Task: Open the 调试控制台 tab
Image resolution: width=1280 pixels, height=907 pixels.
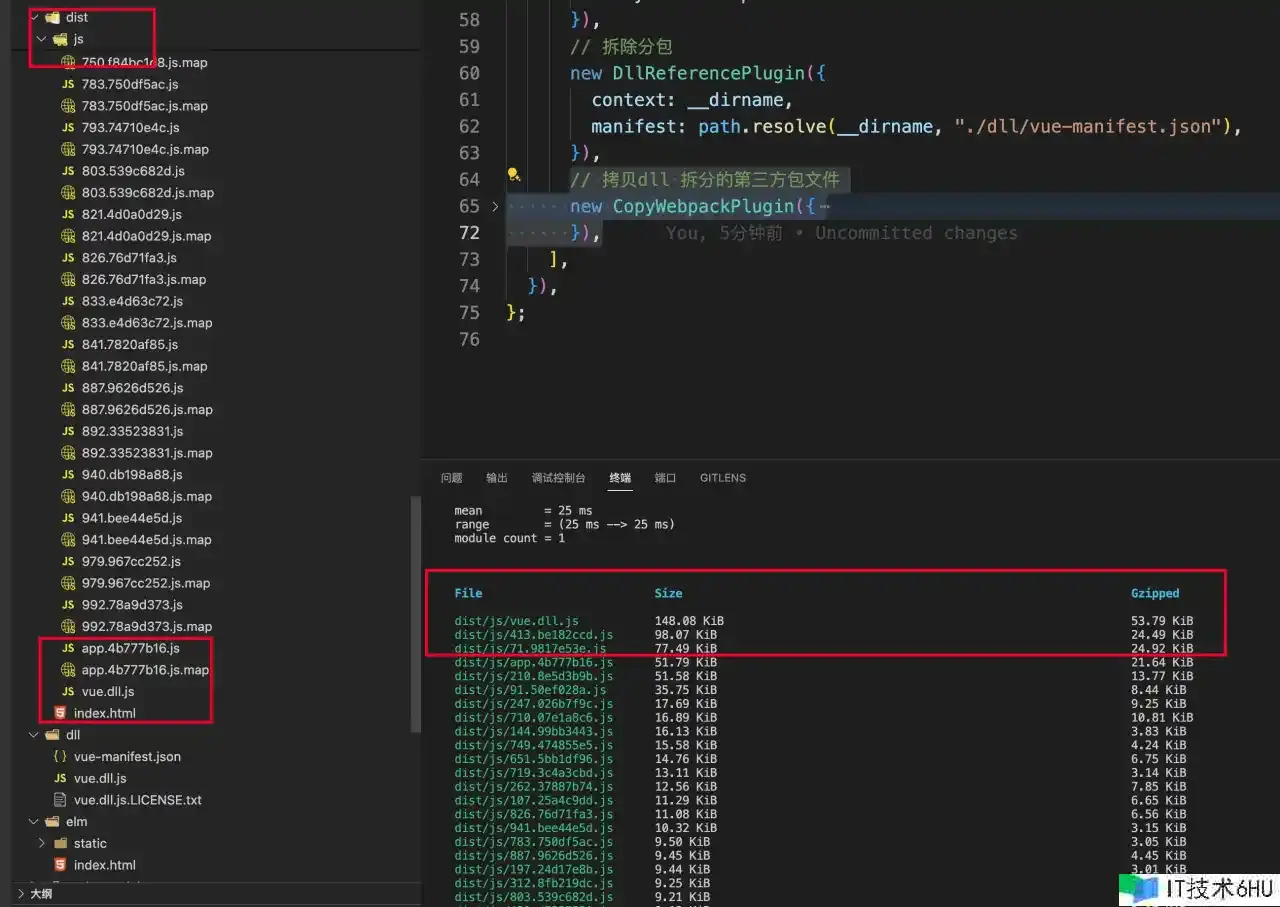Action: pyautogui.click(x=558, y=478)
